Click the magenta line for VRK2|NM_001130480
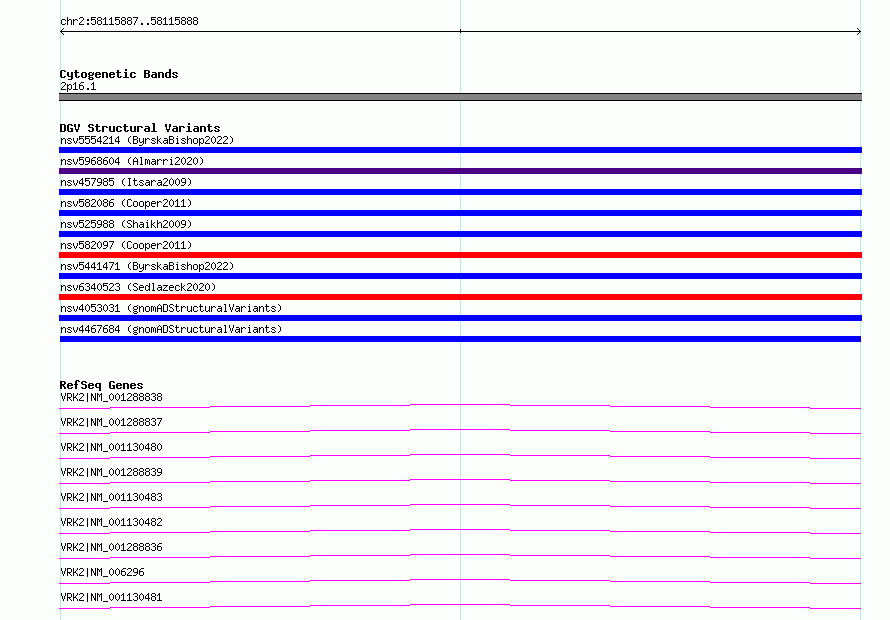 tap(460, 456)
